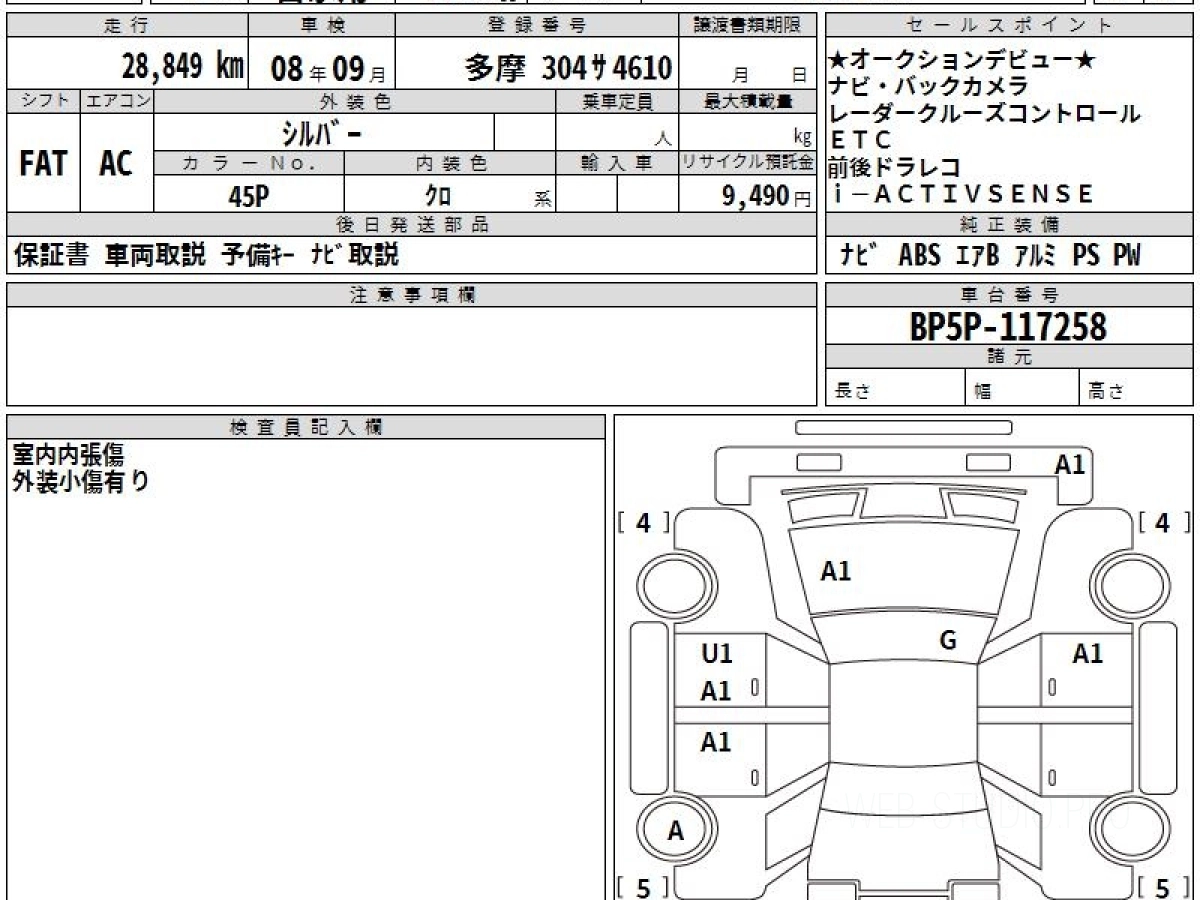The height and width of the screenshot is (900, 1200).
Task: Click the mileage value 28,849 km
Action: [183, 67]
